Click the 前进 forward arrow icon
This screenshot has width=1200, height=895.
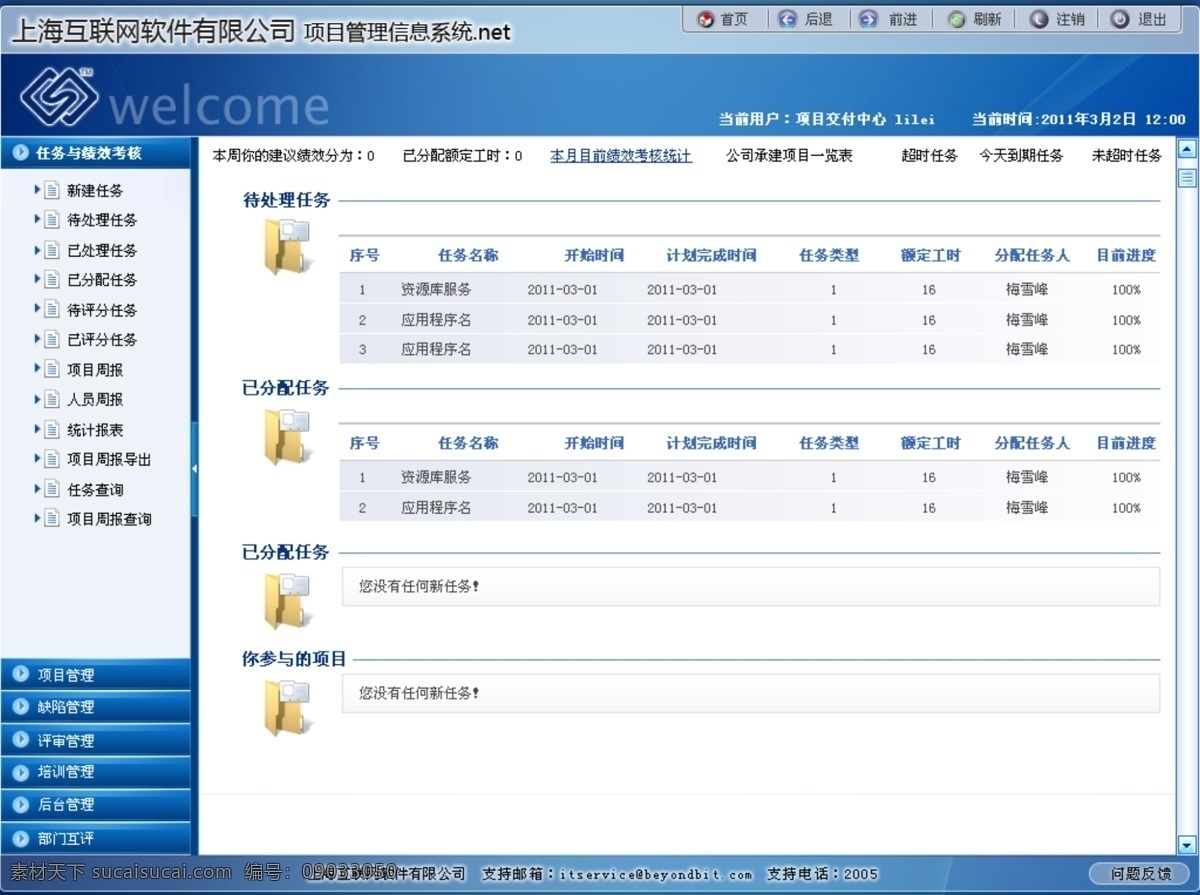click(869, 19)
